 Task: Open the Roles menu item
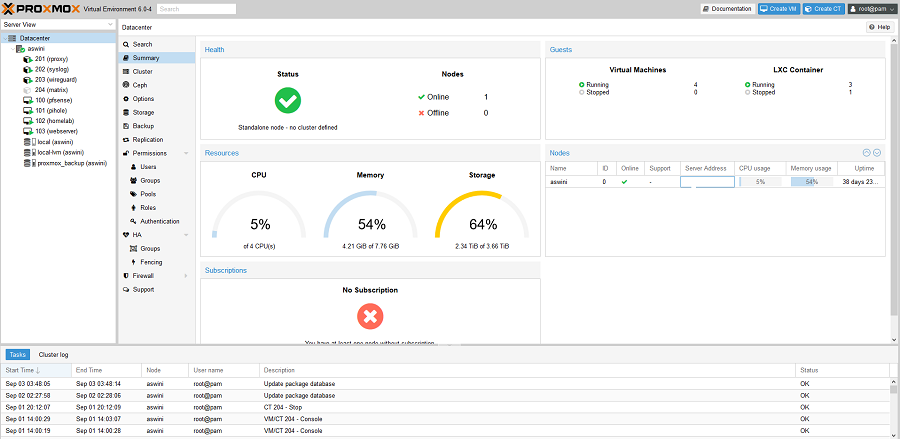(x=157, y=208)
